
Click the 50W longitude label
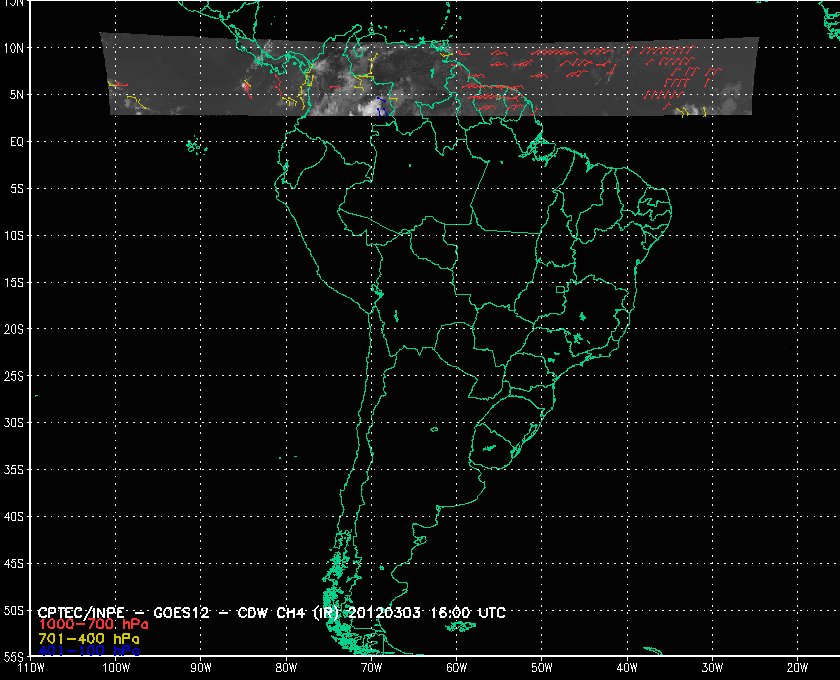click(542, 668)
